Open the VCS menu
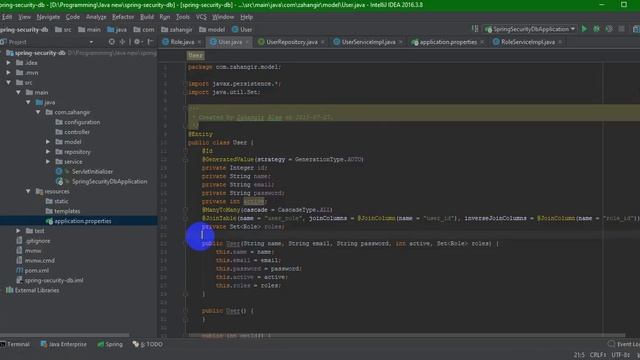This screenshot has width=640, height=360. coord(201,17)
